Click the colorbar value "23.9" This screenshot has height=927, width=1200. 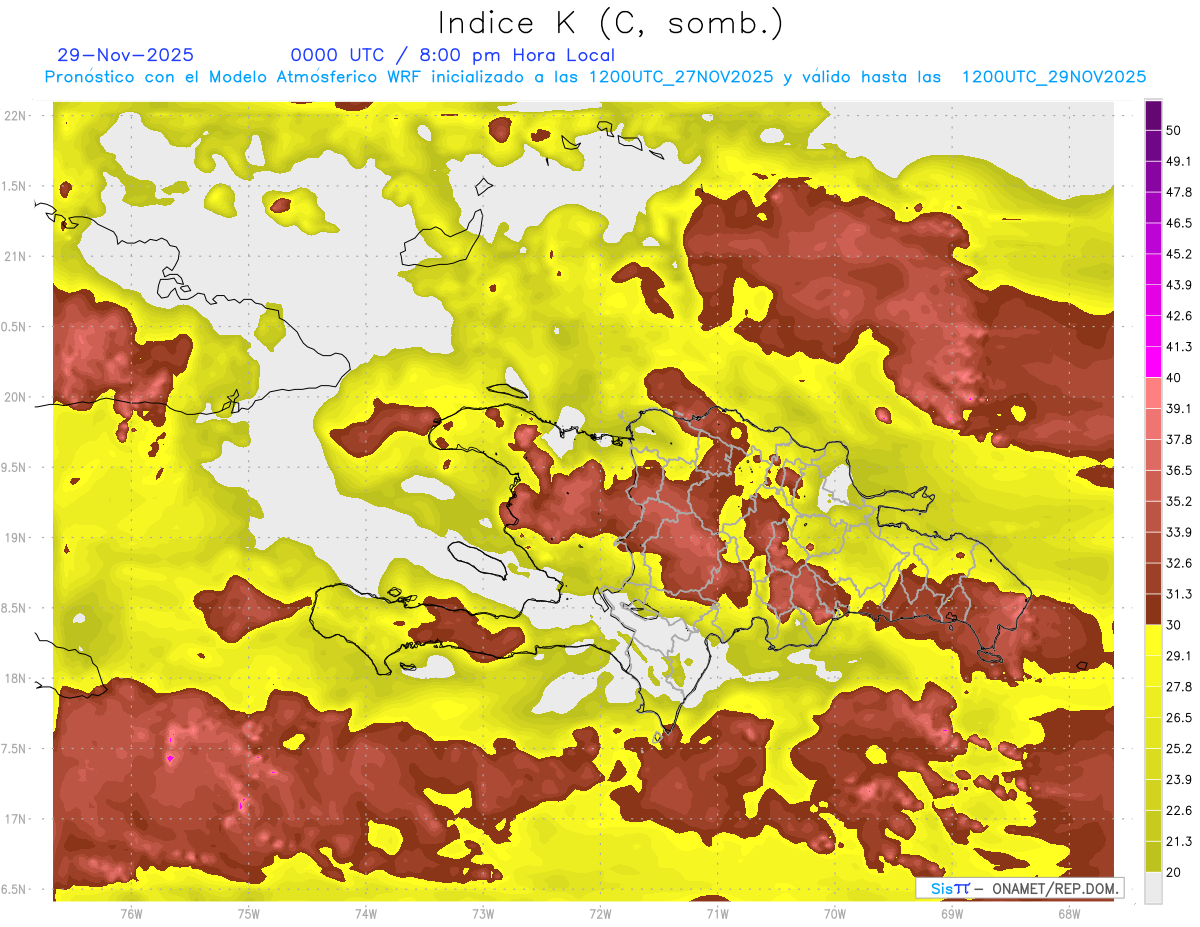click(1179, 780)
